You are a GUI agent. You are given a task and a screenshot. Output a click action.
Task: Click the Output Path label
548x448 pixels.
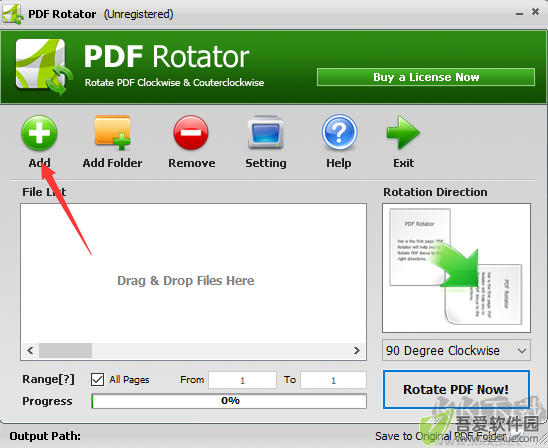pyautogui.click(x=45, y=436)
